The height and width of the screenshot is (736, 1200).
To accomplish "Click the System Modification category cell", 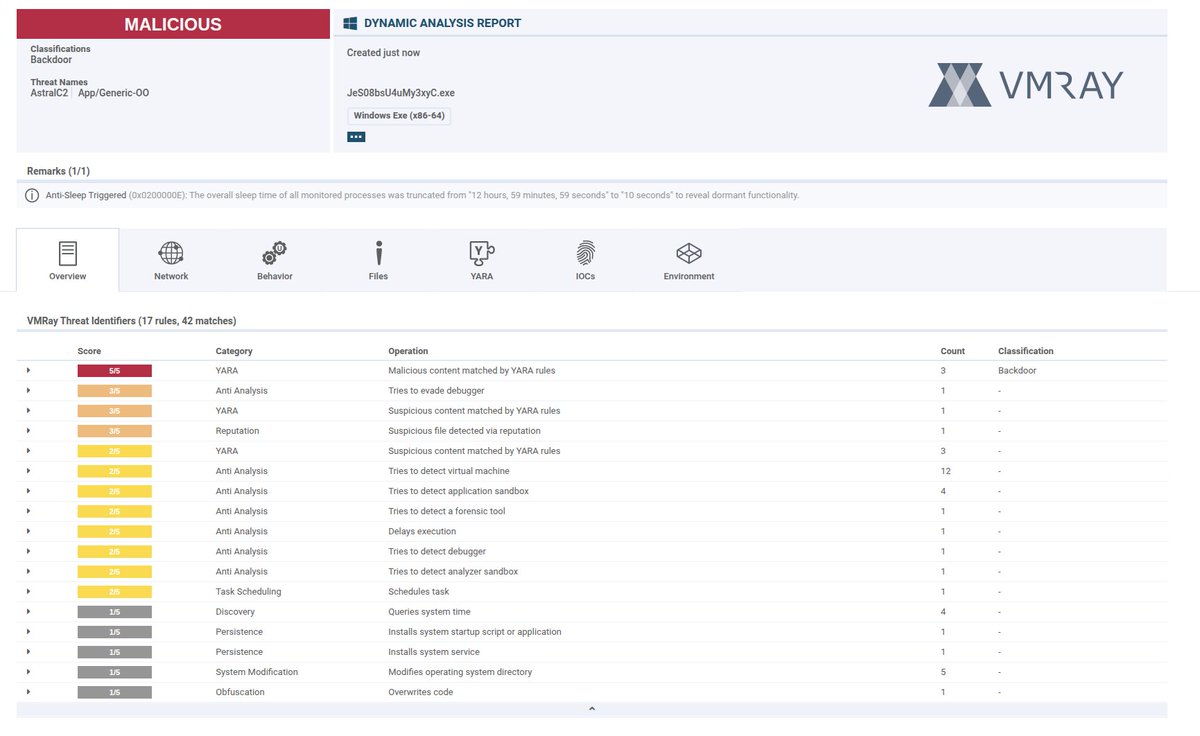I will point(257,672).
